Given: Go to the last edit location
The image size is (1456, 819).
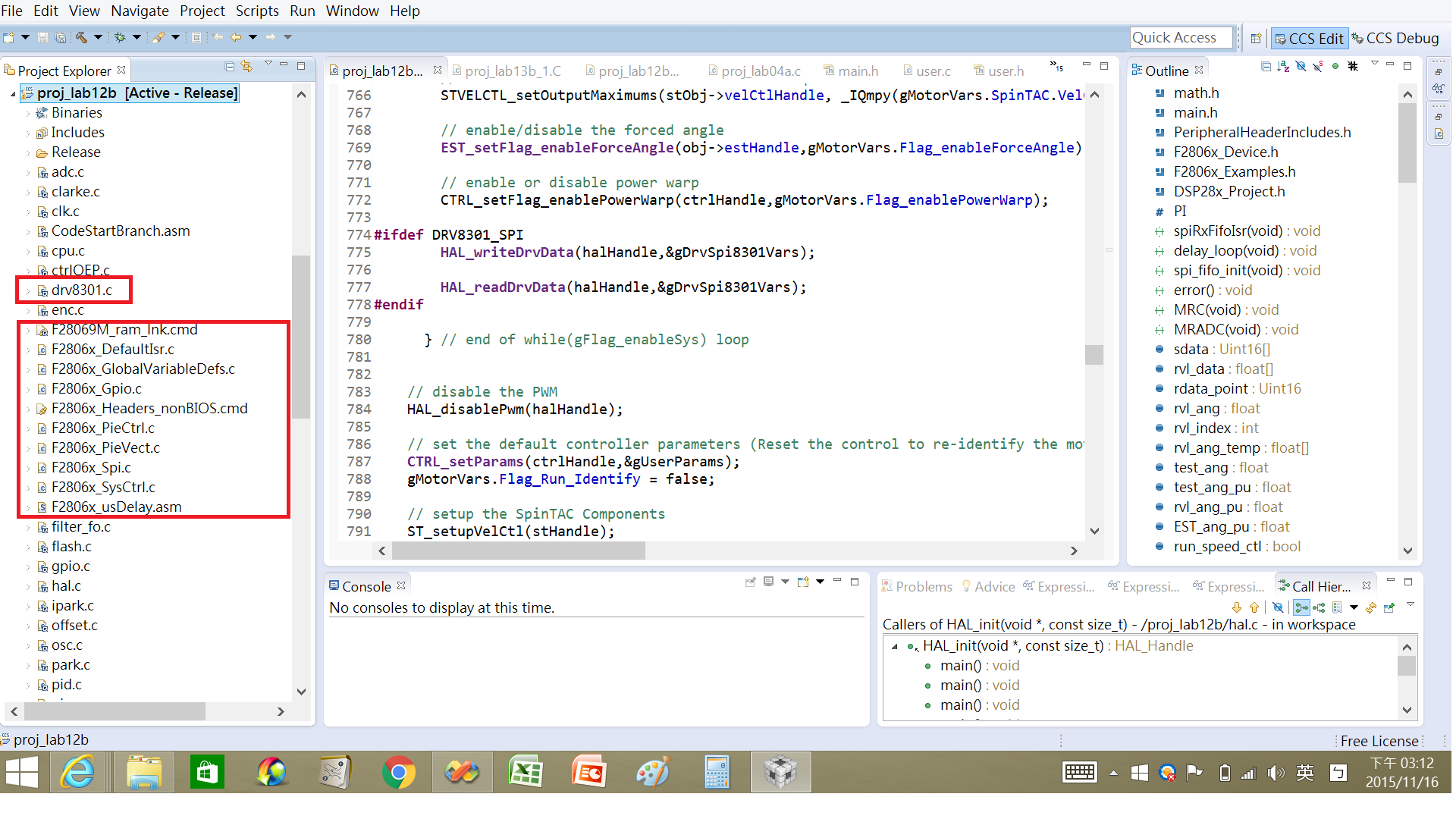Looking at the screenshot, I should click(x=218, y=37).
